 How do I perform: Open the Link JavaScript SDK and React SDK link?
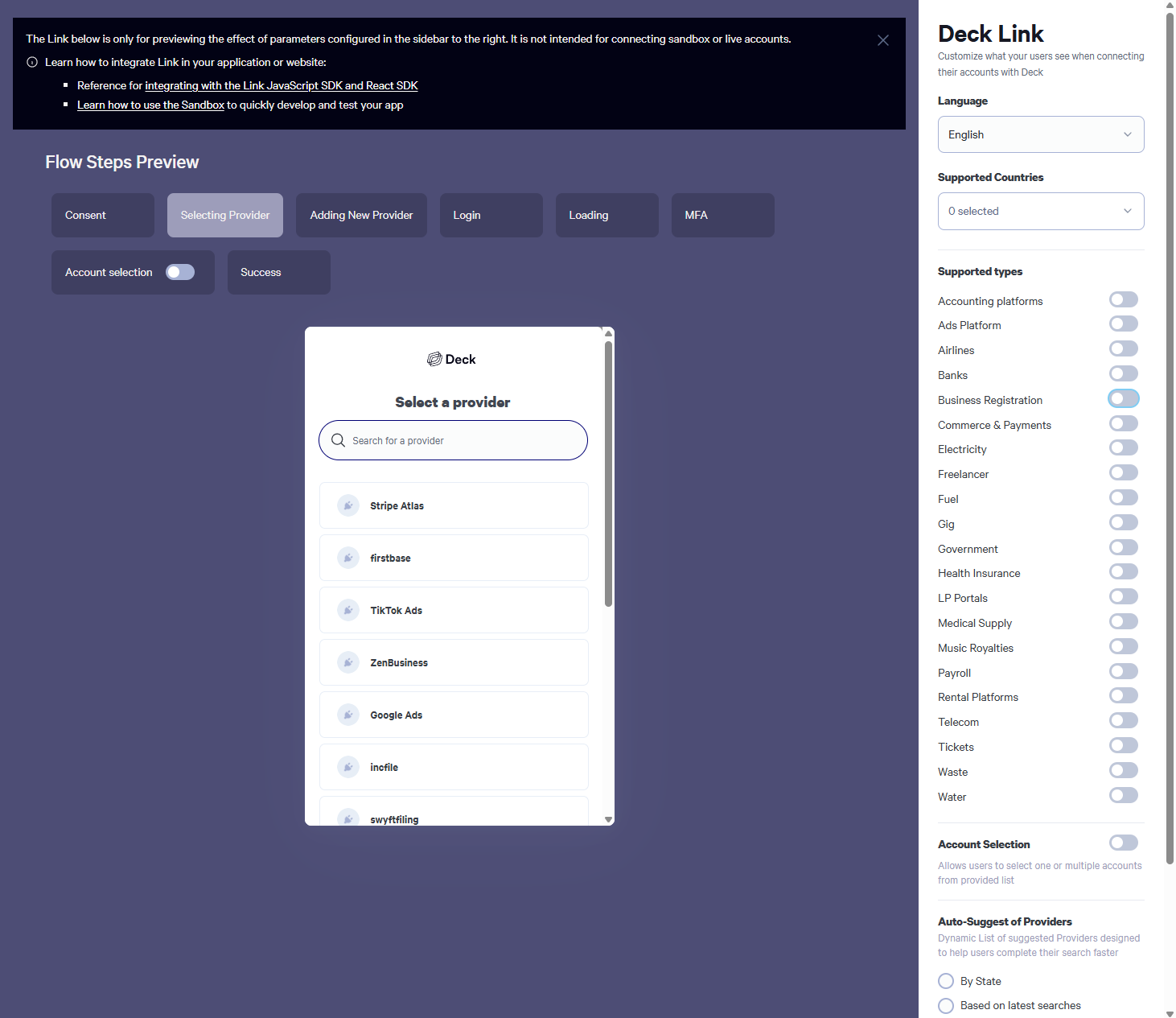coord(282,85)
